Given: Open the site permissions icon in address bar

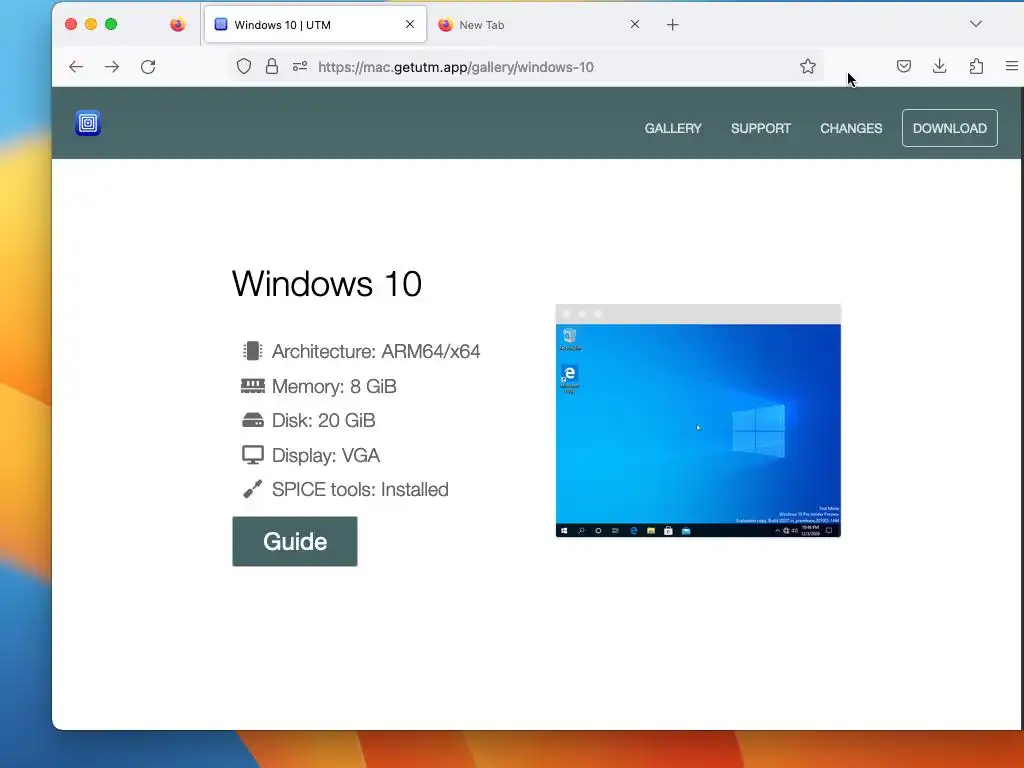Looking at the screenshot, I should pyautogui.click(x=300, y=67).
